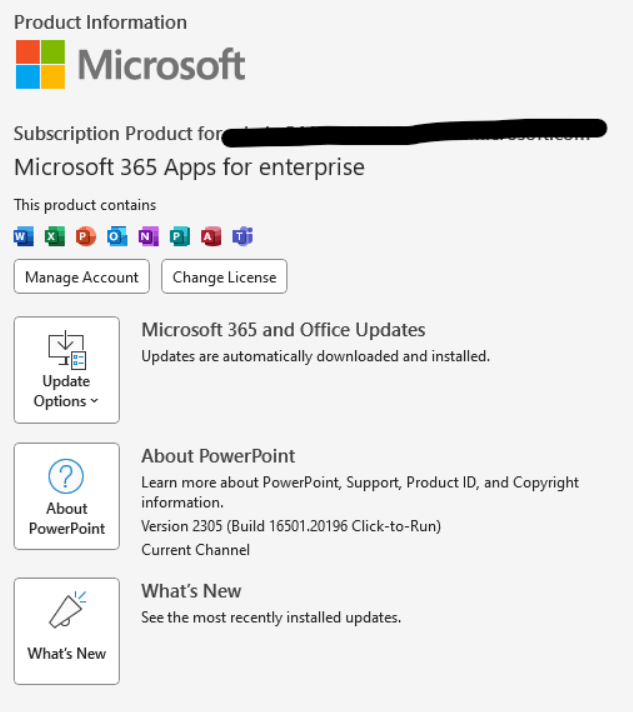This screenshot has width=633, height=712.
Task: Click the PowerPoint app icon in product list
Action: [x=86, y=237]
